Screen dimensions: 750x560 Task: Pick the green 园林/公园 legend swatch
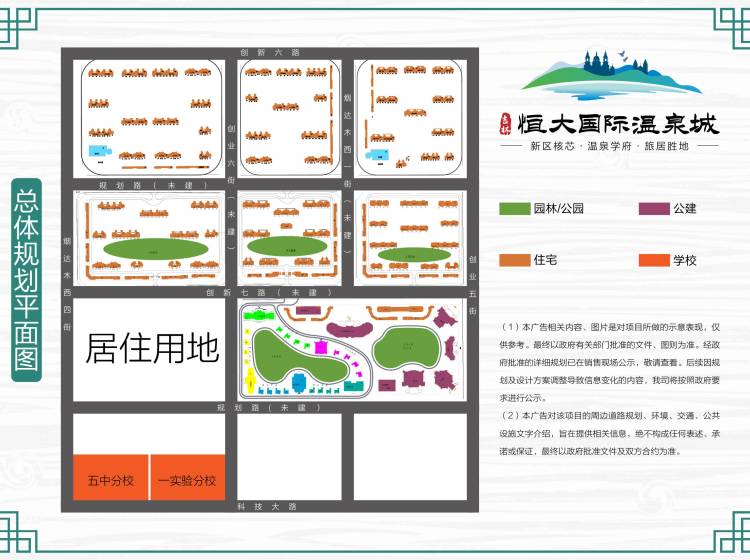tap(515, 209)
